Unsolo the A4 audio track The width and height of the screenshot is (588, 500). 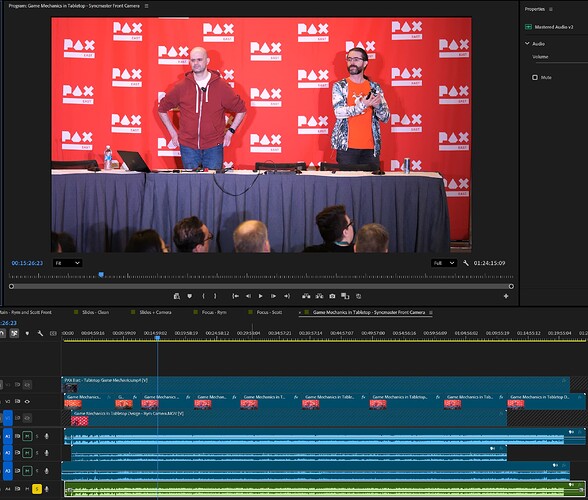37,489
